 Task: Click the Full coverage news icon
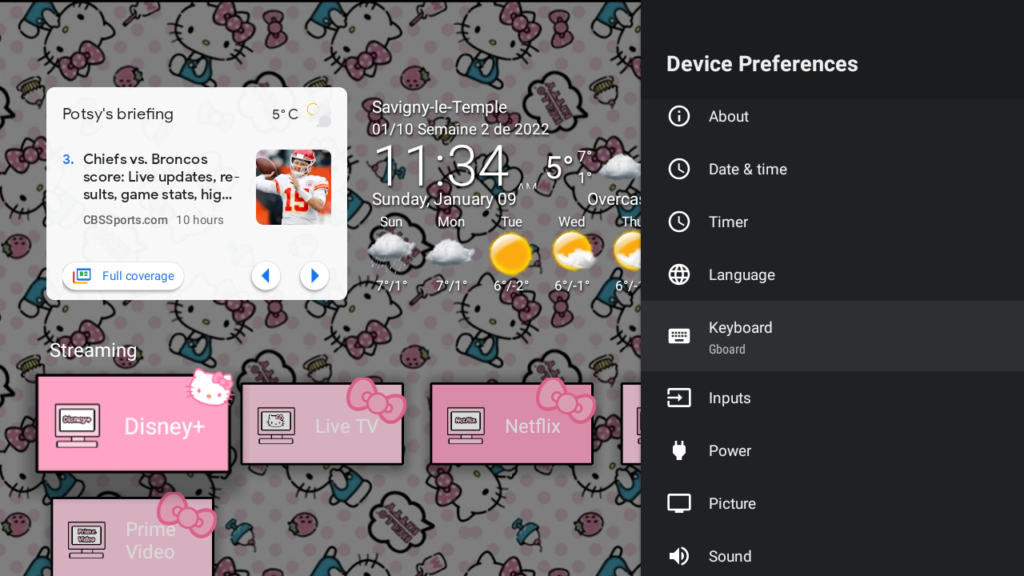click(x=82, y=276)
